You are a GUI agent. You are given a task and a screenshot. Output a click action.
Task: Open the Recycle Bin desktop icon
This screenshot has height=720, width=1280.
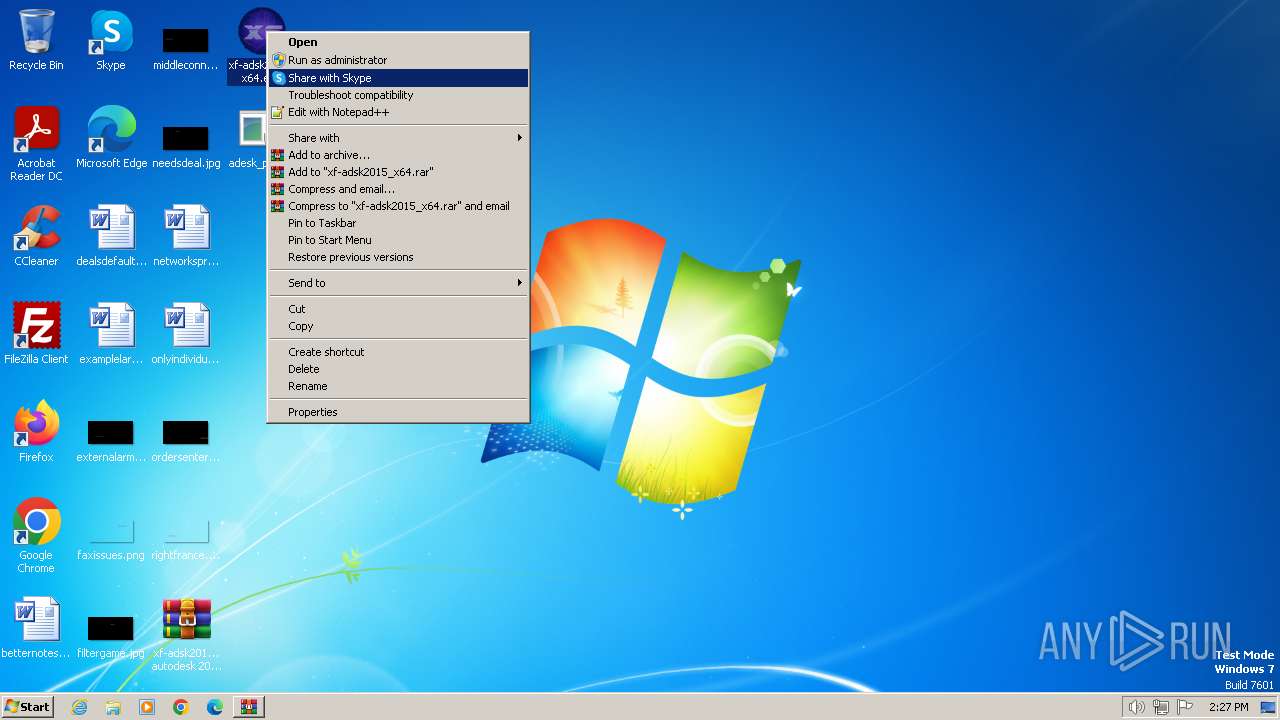[36, 41]
